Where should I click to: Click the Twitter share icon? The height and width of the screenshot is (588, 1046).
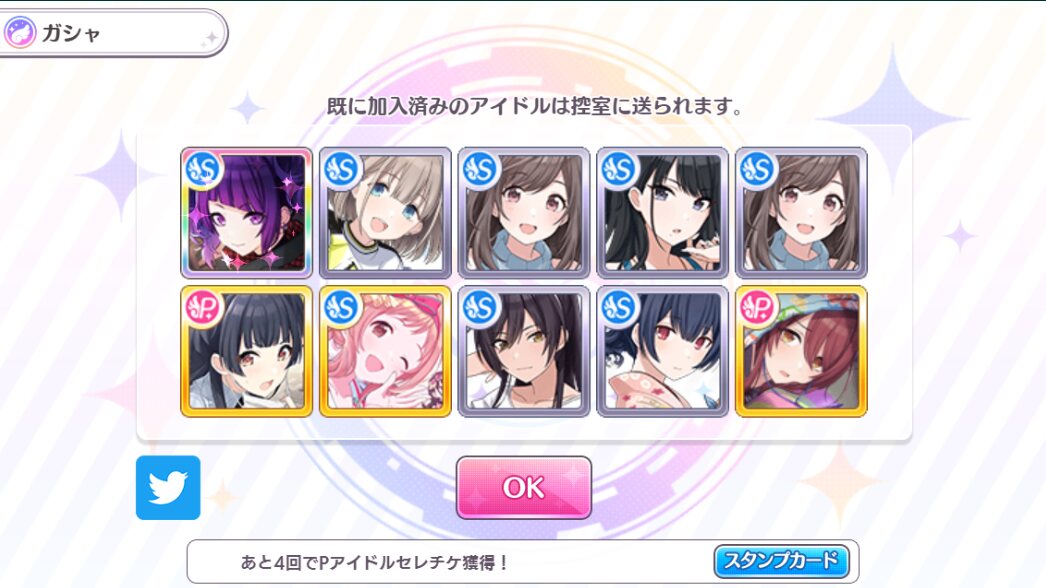click(x=168, y=487)
